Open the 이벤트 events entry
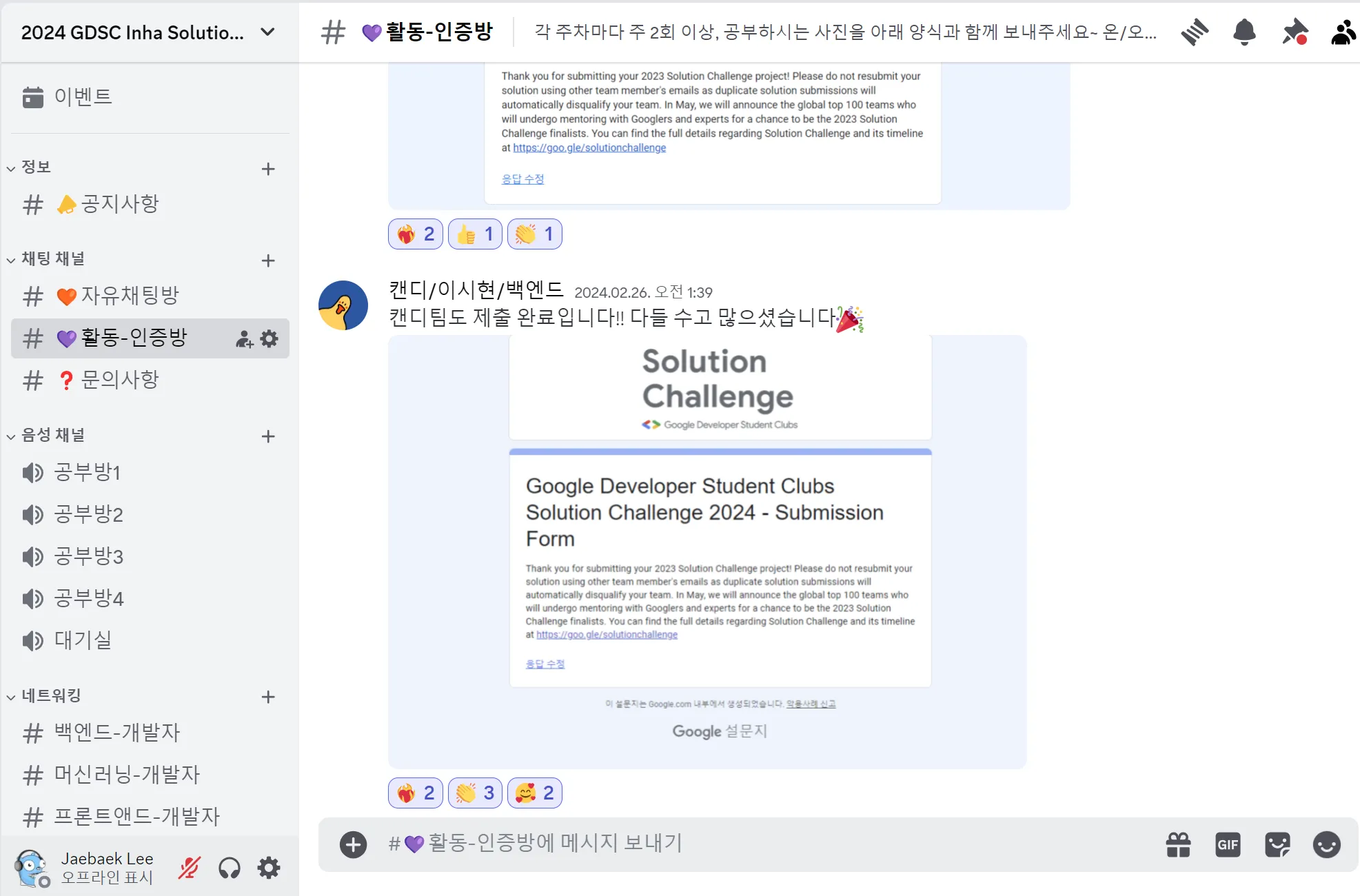 [x=150, y=96]
